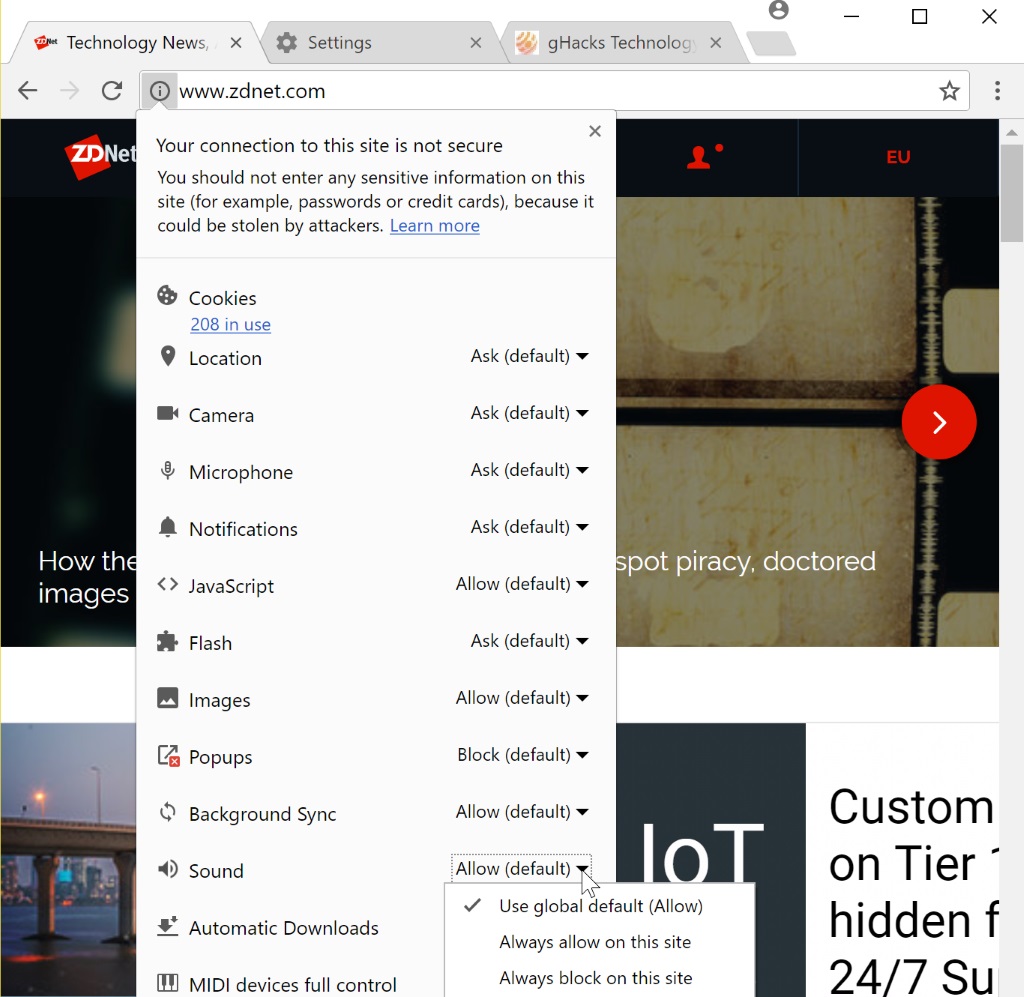Click the EU edition link
This screenshot has height=997, width=1024.
click(x=898, y=157)
